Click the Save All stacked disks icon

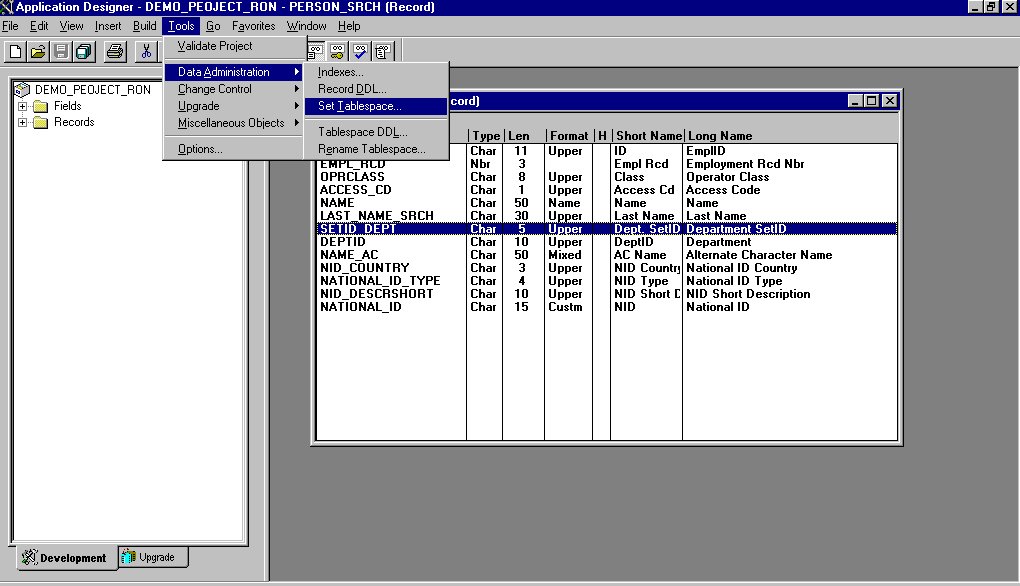click(84, 51)
